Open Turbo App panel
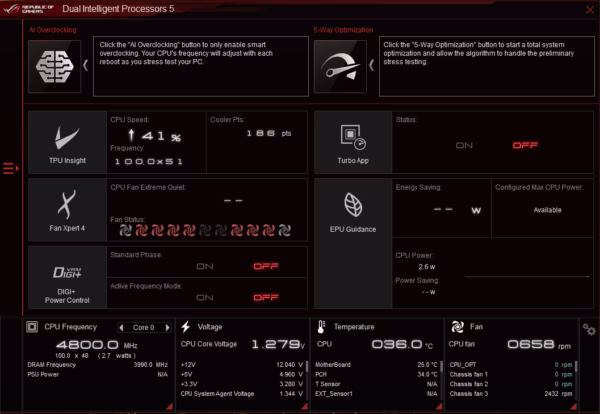This screenshot has height=414, width=600. click(x=353, y=142)
